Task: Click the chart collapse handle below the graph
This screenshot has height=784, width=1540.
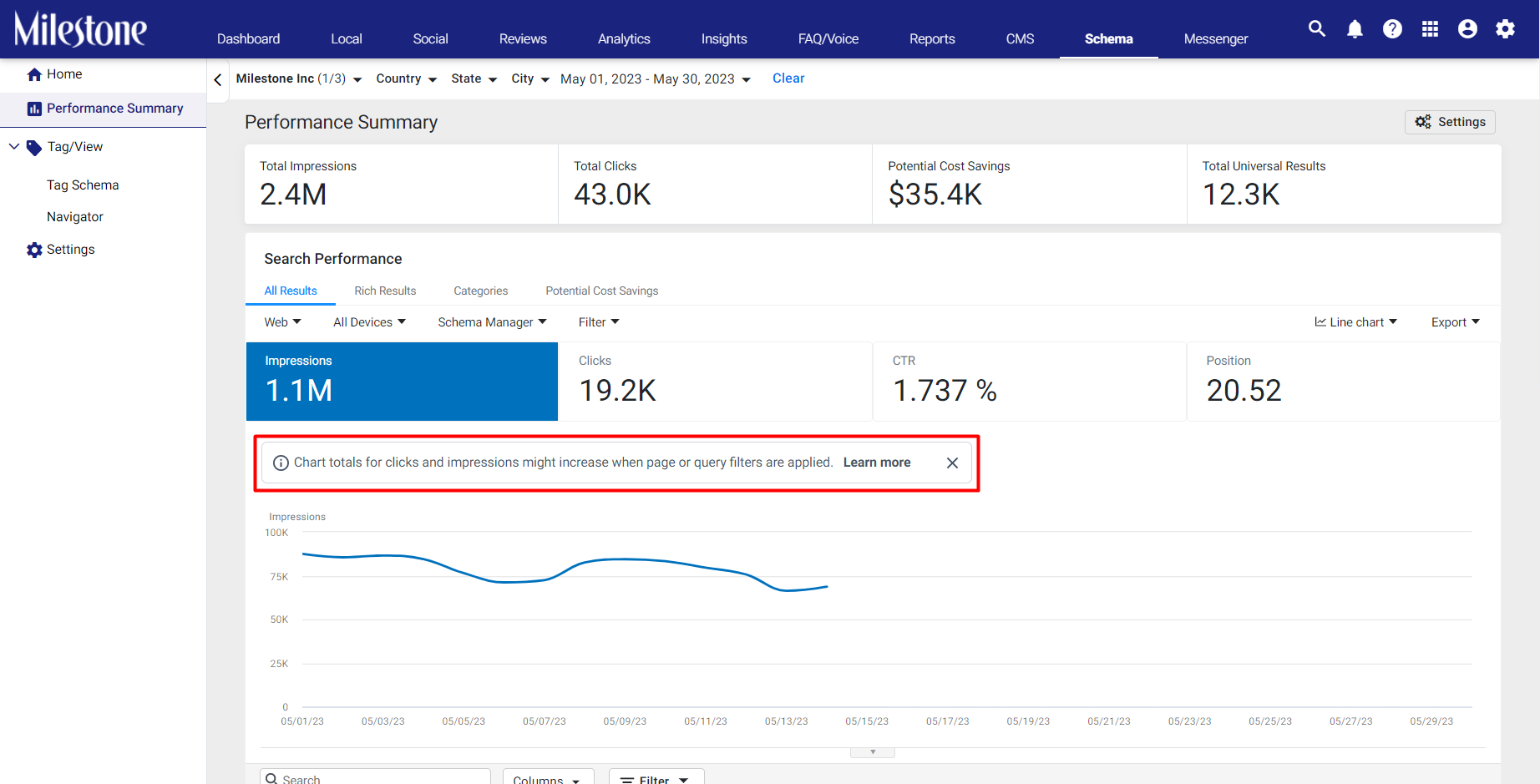Action: pyautogui.click(x=873, y=752)
